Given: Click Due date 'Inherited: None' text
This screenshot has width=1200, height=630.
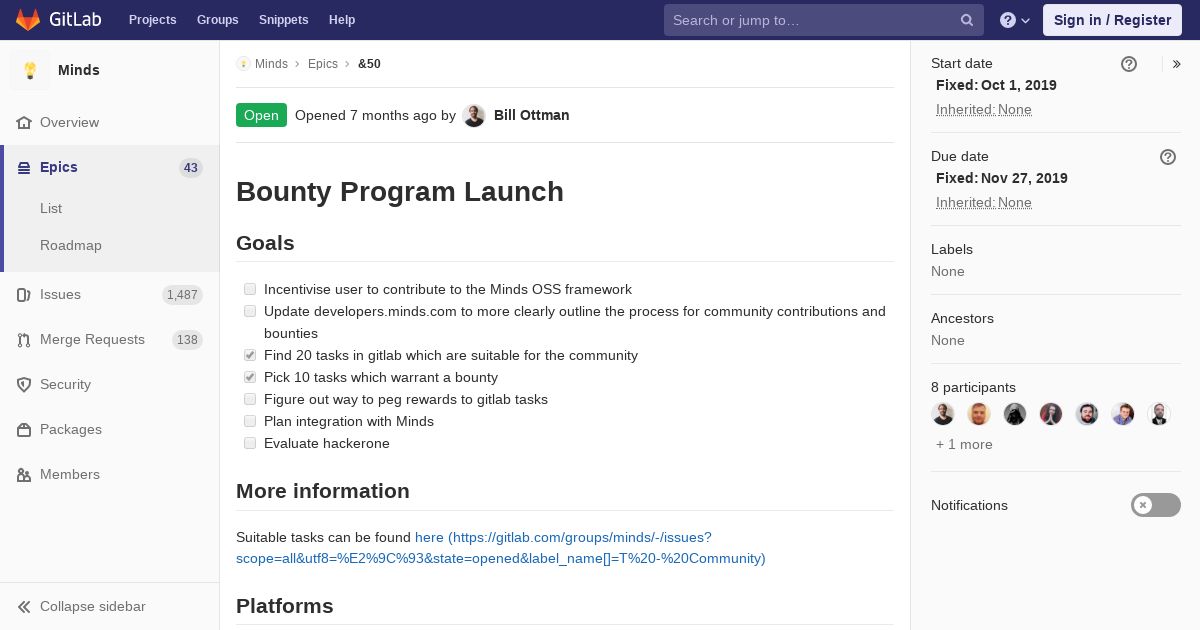Looking at the screenshot, I should pyautogui.click(x=984, y=203).
